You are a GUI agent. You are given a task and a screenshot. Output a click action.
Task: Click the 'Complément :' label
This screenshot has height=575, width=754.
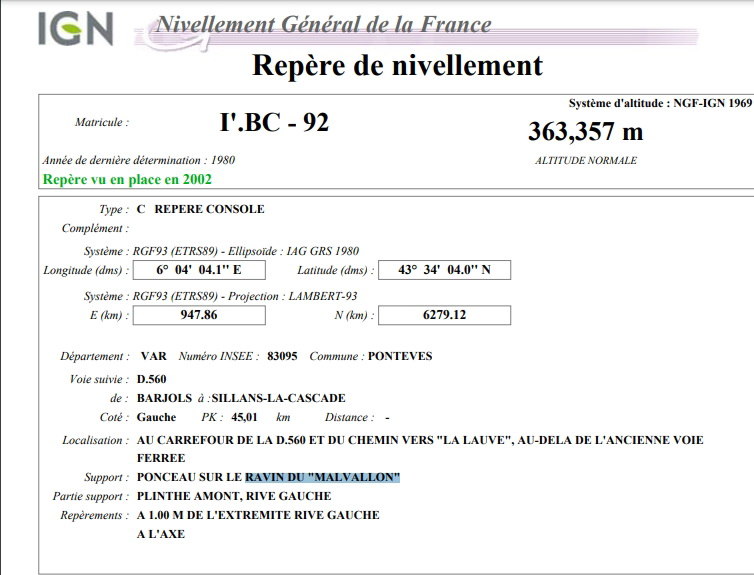(95, 228)
